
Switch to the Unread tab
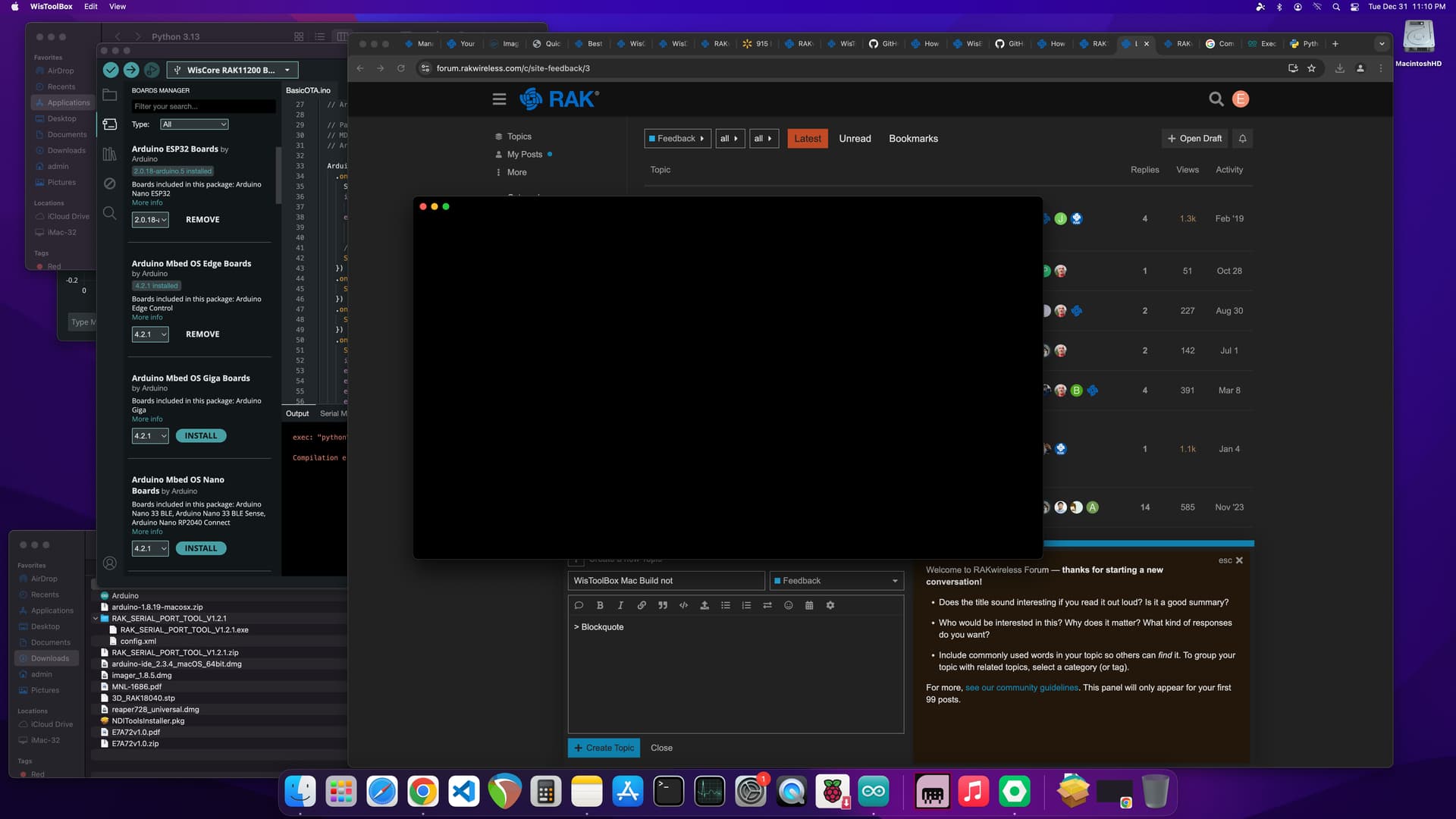[x=855, y=139]
